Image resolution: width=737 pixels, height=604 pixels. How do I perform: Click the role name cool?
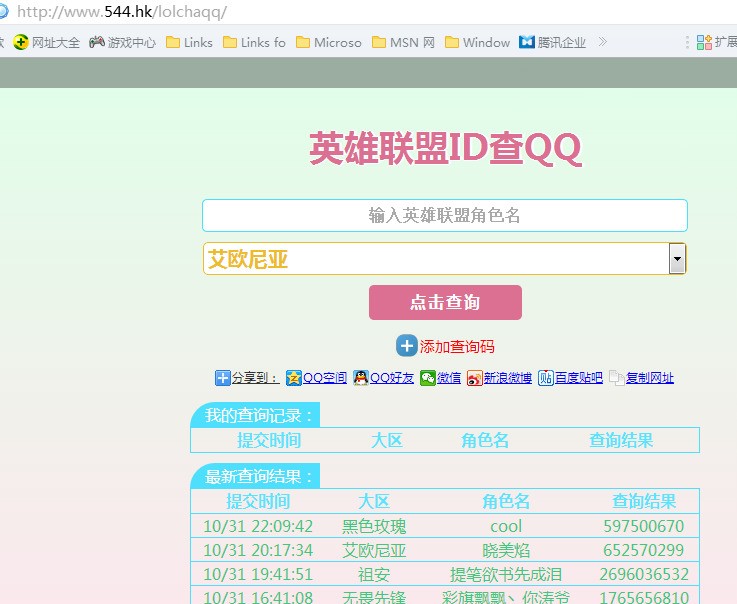point(506,526)
